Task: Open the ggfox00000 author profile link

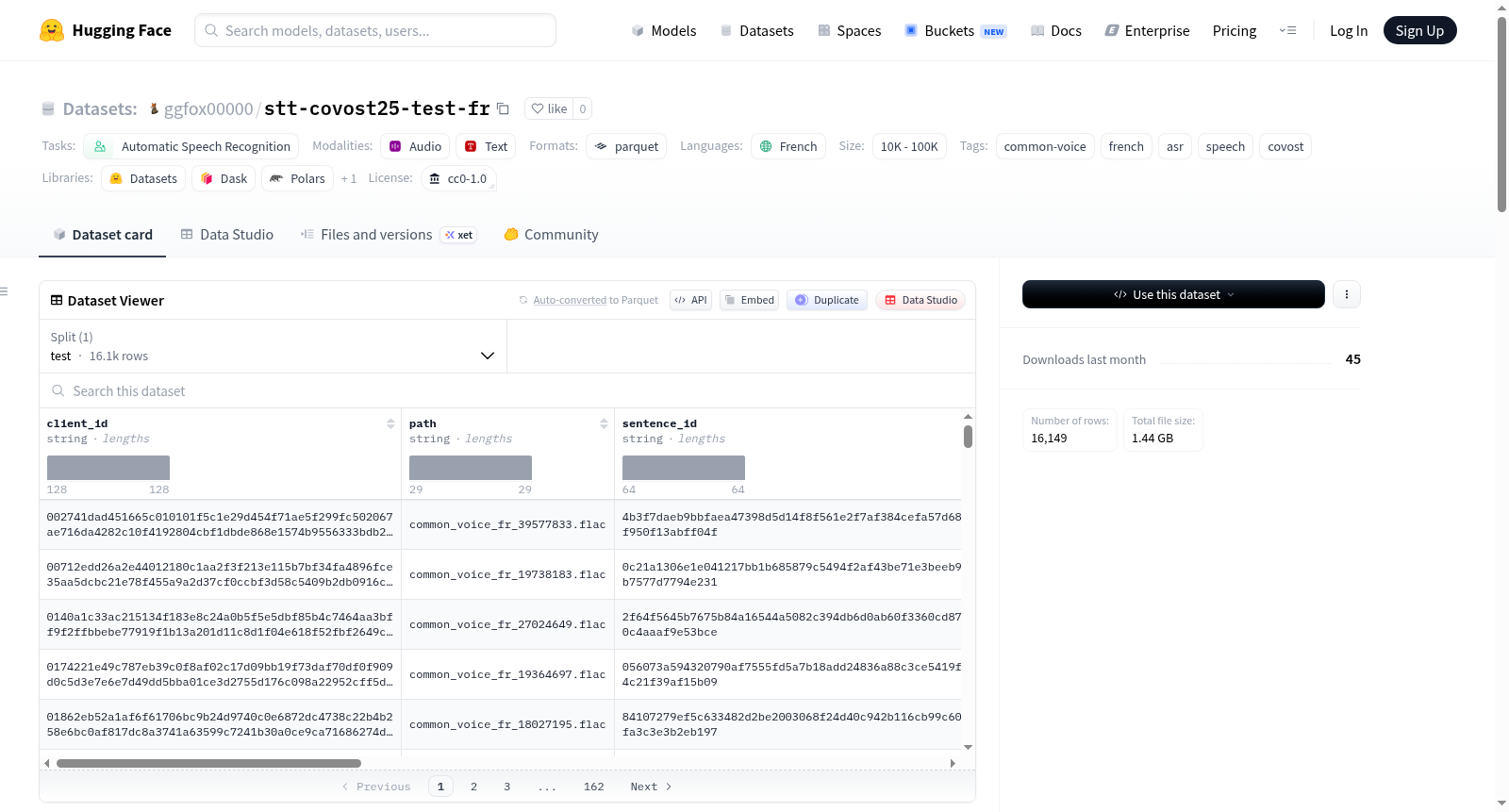Action: coord(208,108)
